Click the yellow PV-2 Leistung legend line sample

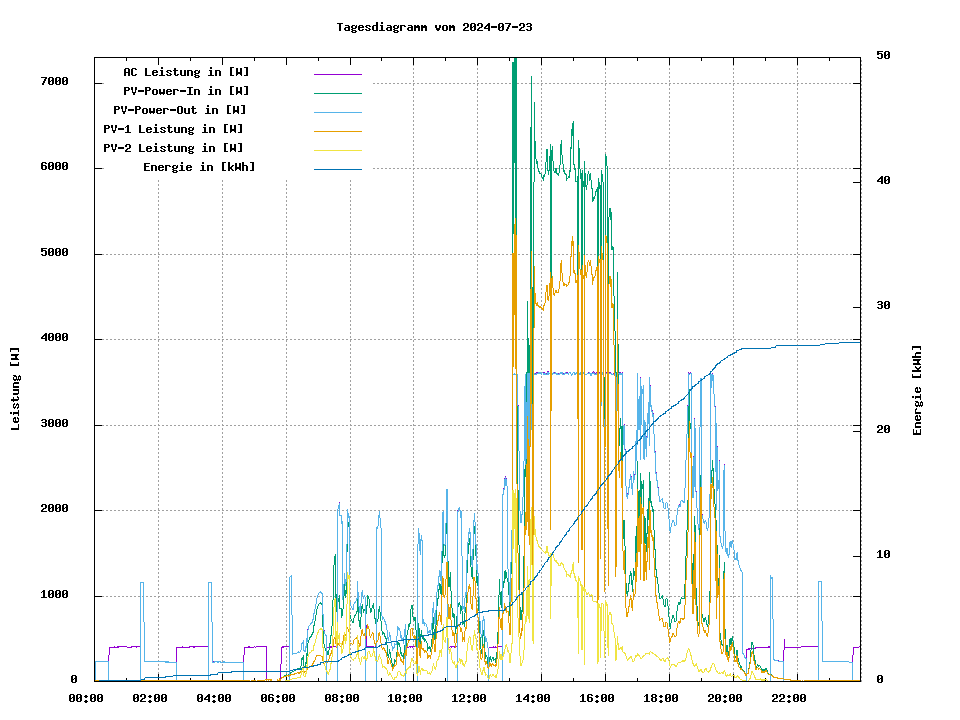[x=337, y=150]
